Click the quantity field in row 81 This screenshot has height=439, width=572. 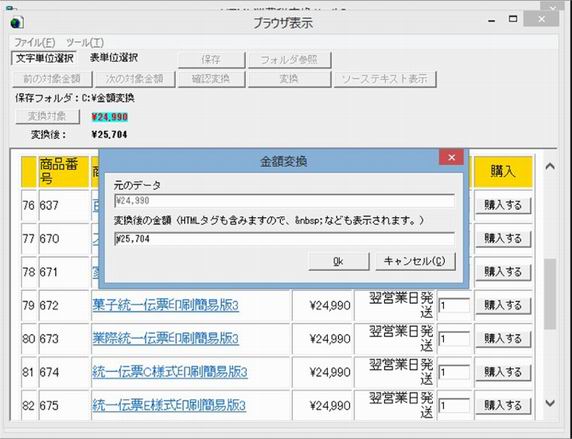click(x=454, y=373)
